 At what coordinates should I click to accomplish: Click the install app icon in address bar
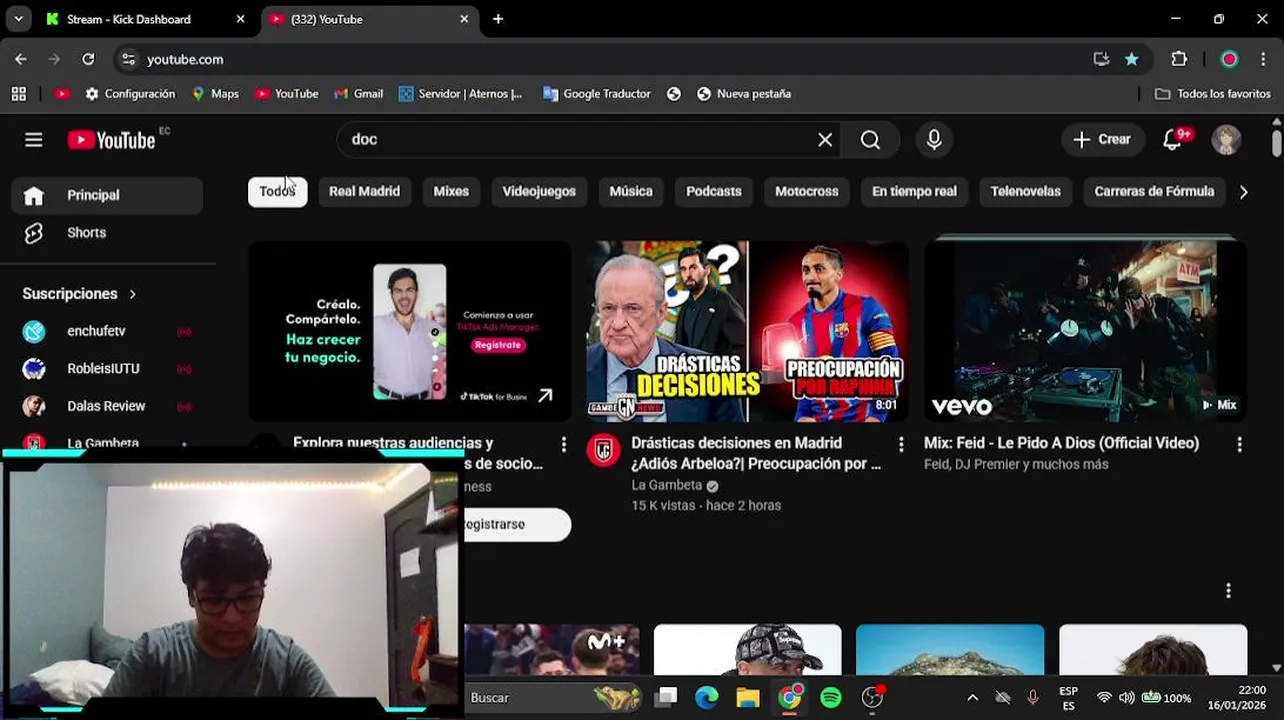click(x=1101, y=59)
